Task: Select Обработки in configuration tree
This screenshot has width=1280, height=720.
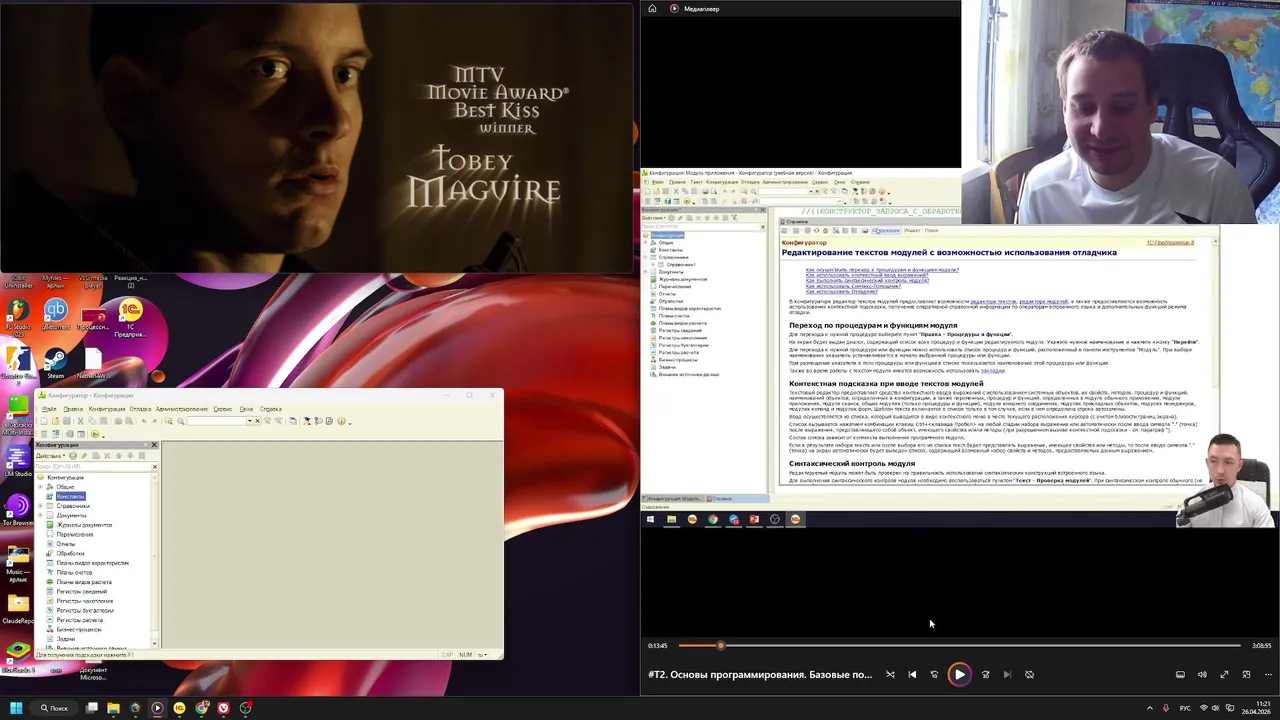Action: 70,554
